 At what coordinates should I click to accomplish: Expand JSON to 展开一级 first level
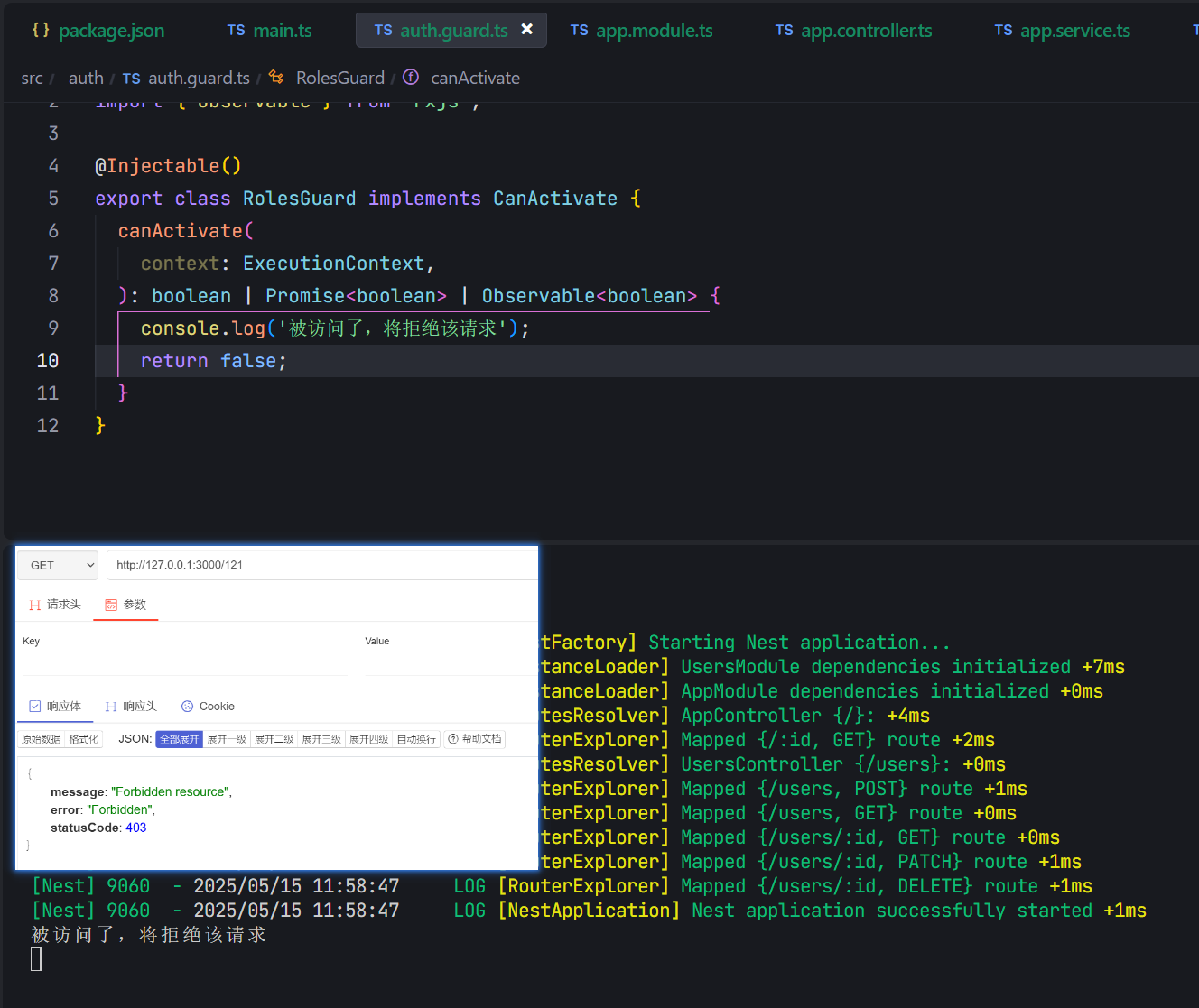point(227,739)
